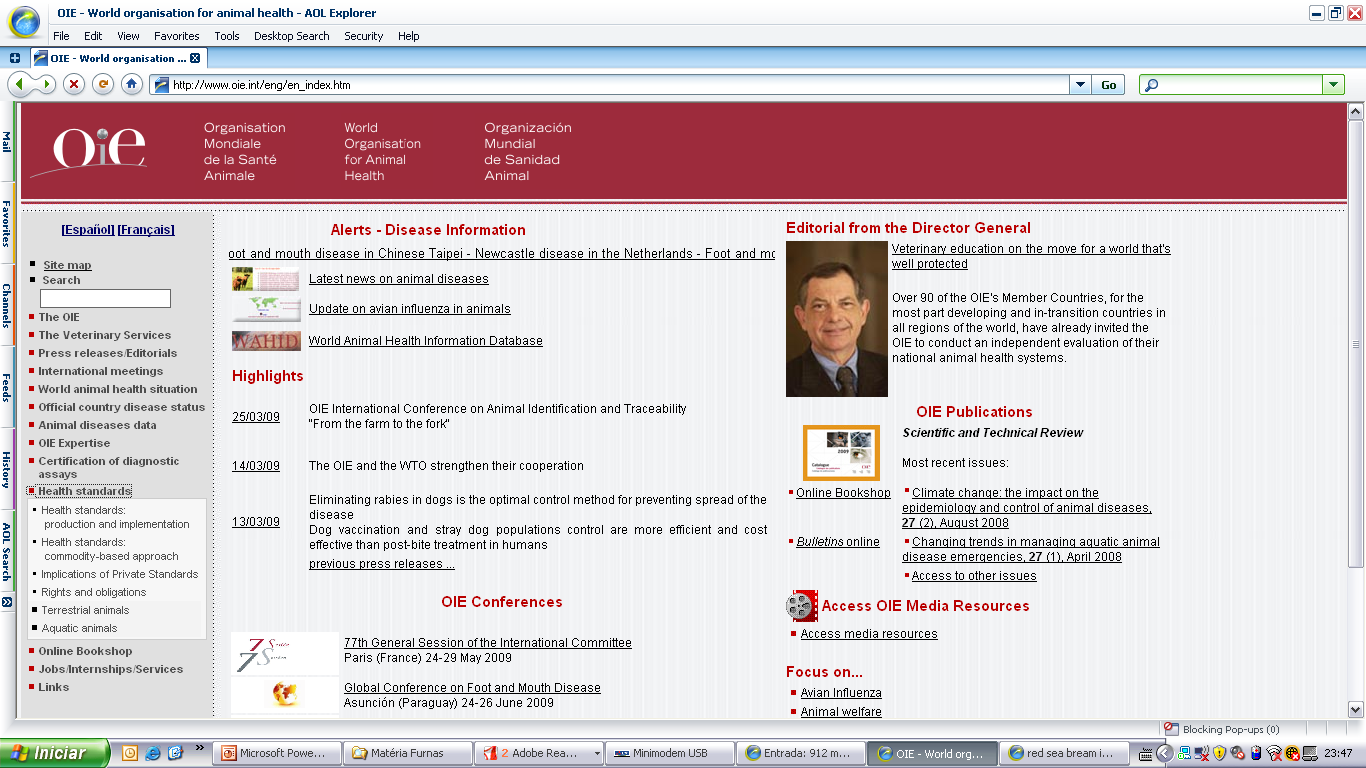The width and height of the screenshot is (1366, 768).
Task: Switch to Microsoft PowerPoint taskbar button
Action: pyautogui.click(x=277, y=753)
